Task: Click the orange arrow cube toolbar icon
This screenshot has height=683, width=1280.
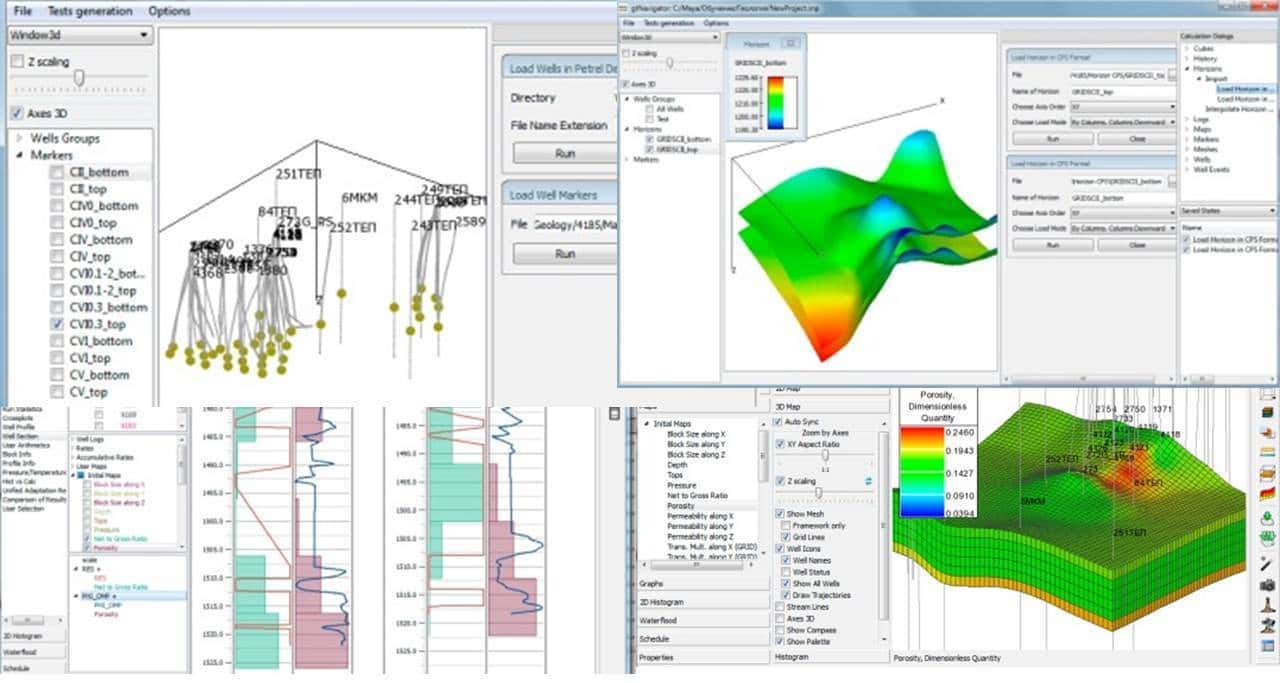Action: (1268, 431)
